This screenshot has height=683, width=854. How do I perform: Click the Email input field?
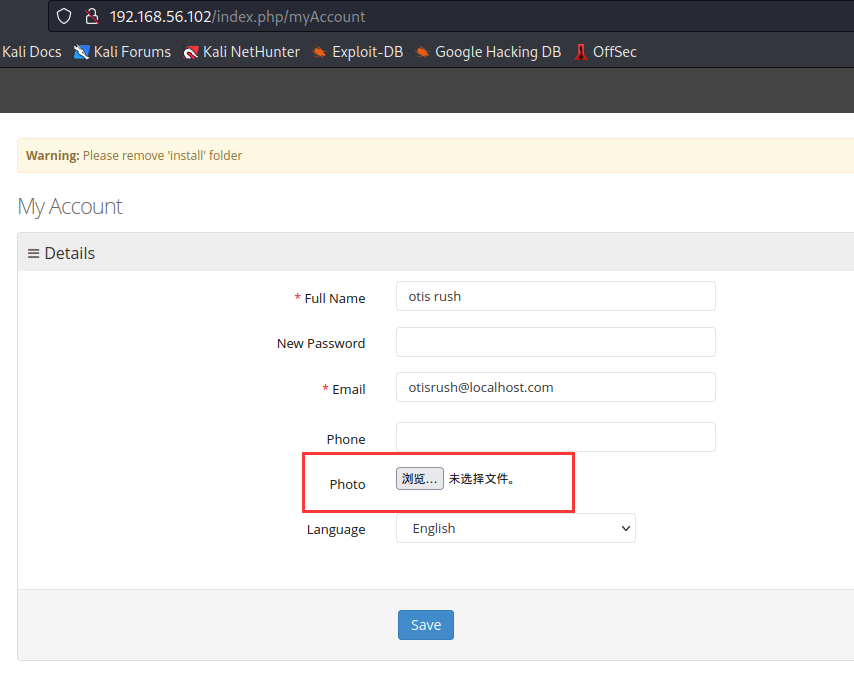tap(556, 387)
